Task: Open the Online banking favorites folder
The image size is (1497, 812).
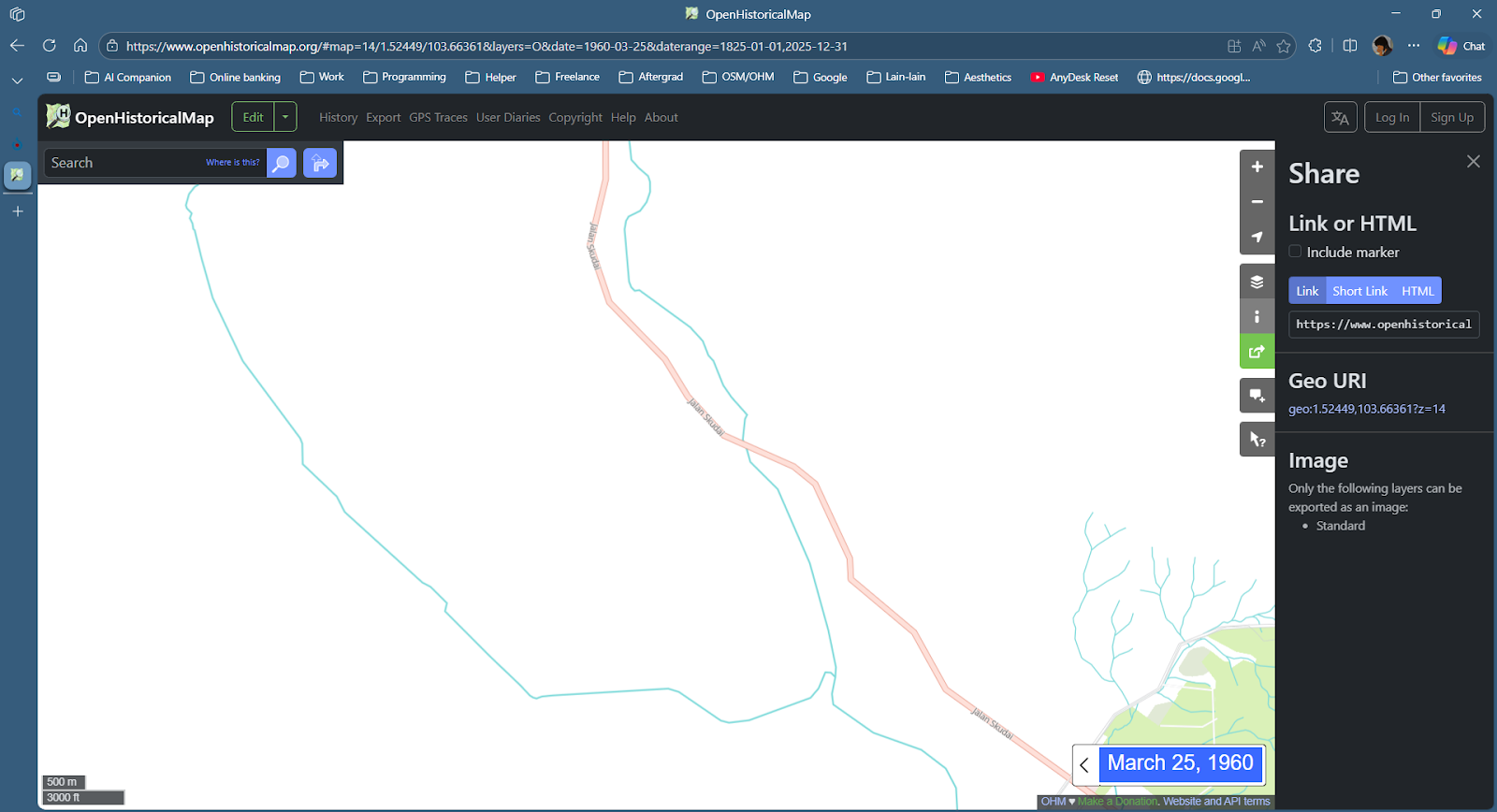Action: pos(235,78)
